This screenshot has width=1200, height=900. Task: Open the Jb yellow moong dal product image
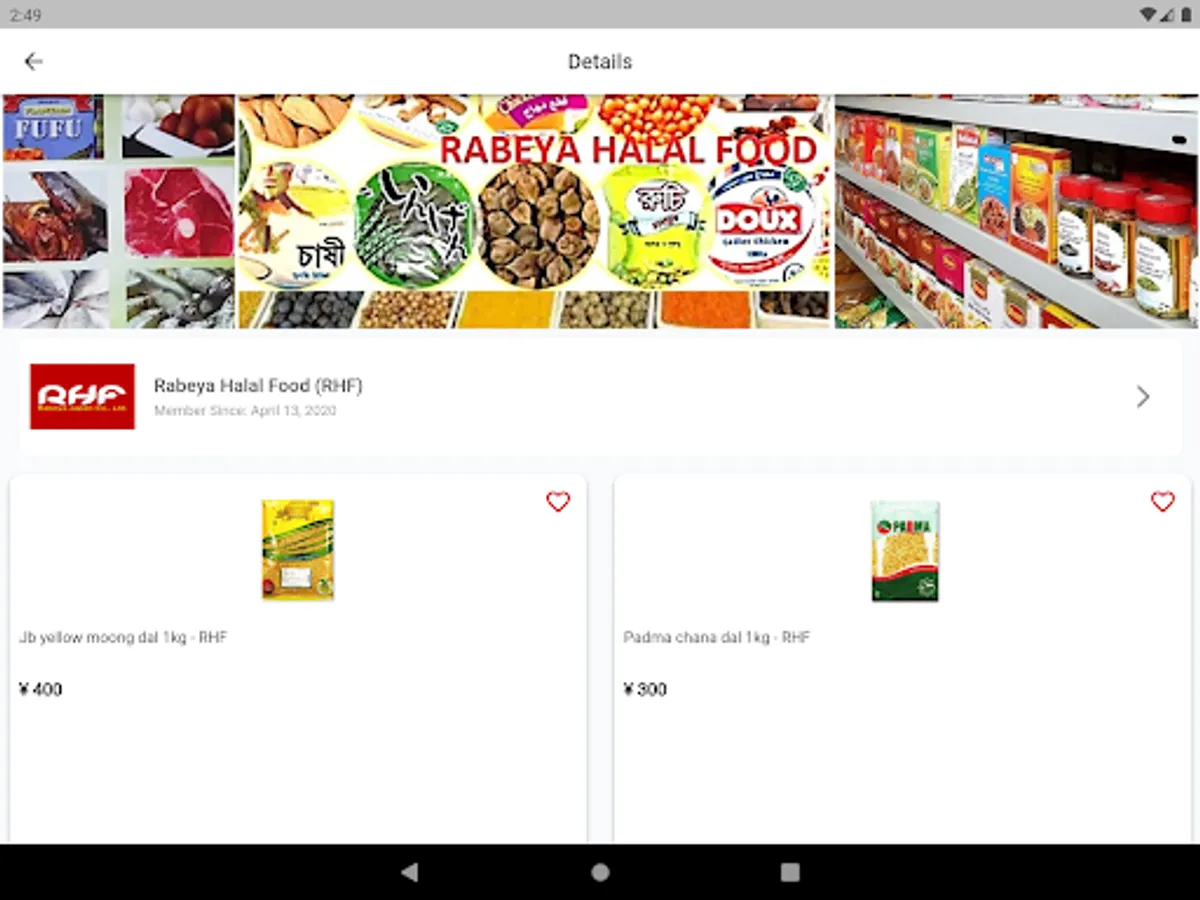298,550
